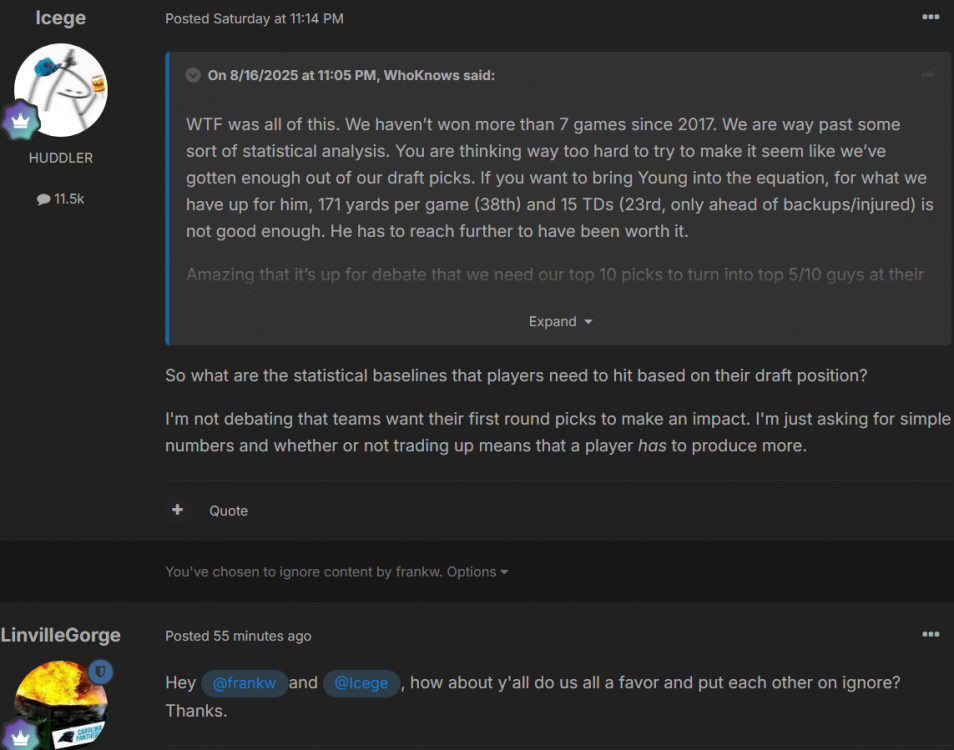Click the @Icege mention tag
Image resolution: width=954 pixels, height=750 pixels.
[362, 683]
